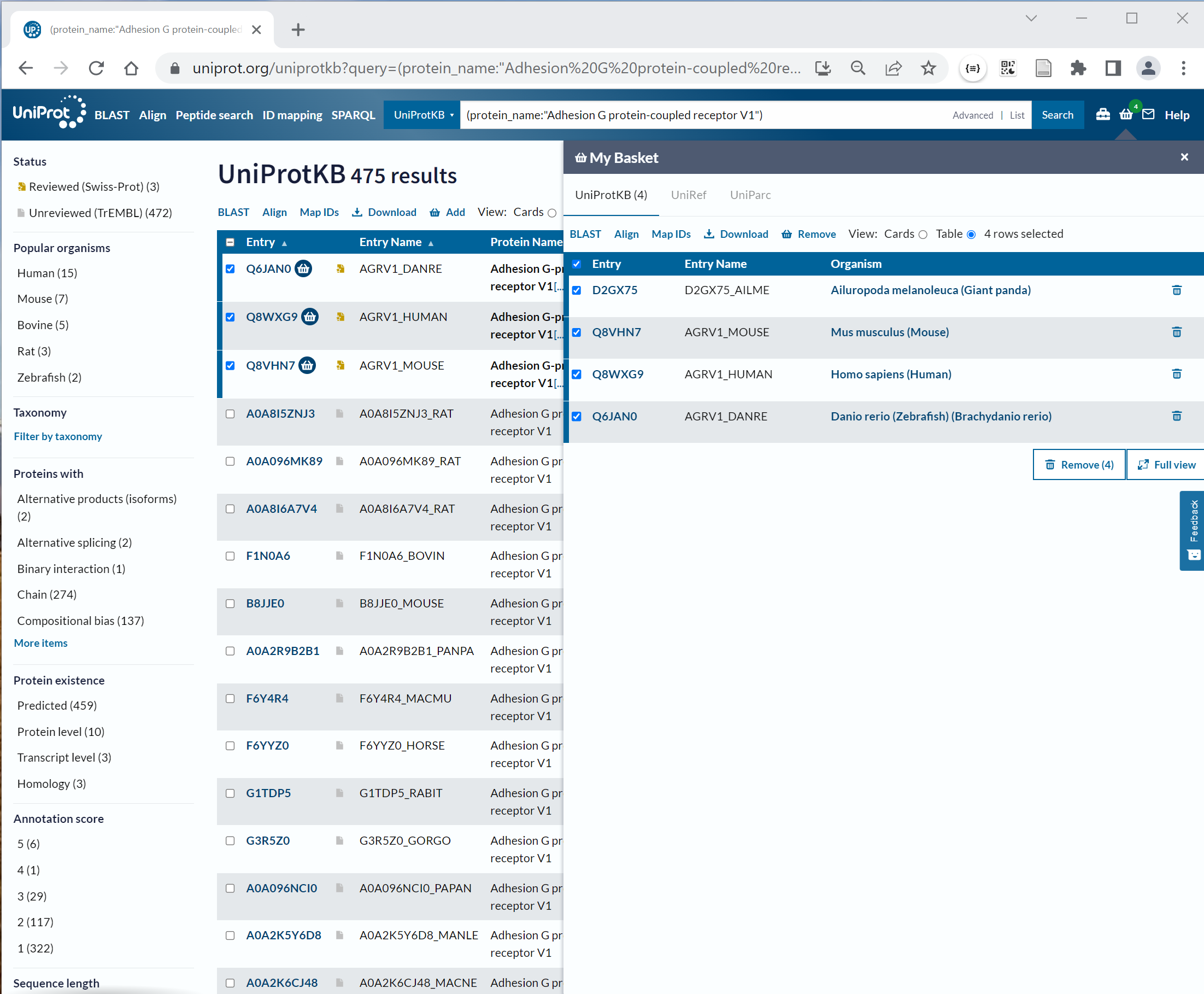The height and width of the screenshot is (994, 1204).
Task: Open the ID mapping menu item
Action: [292, 115]
